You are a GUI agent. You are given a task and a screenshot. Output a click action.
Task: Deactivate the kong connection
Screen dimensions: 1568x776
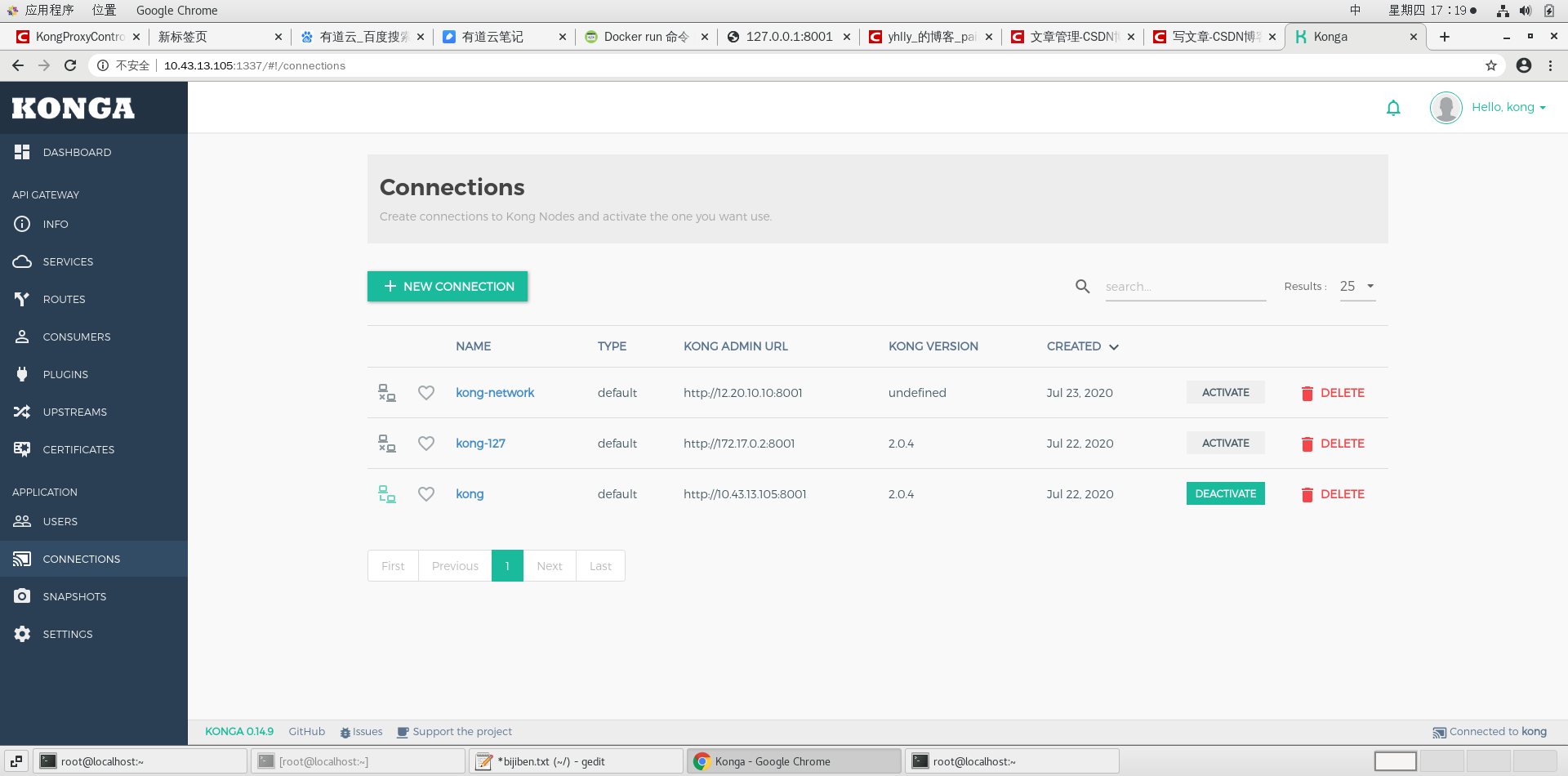click(x=1225, y=493)
